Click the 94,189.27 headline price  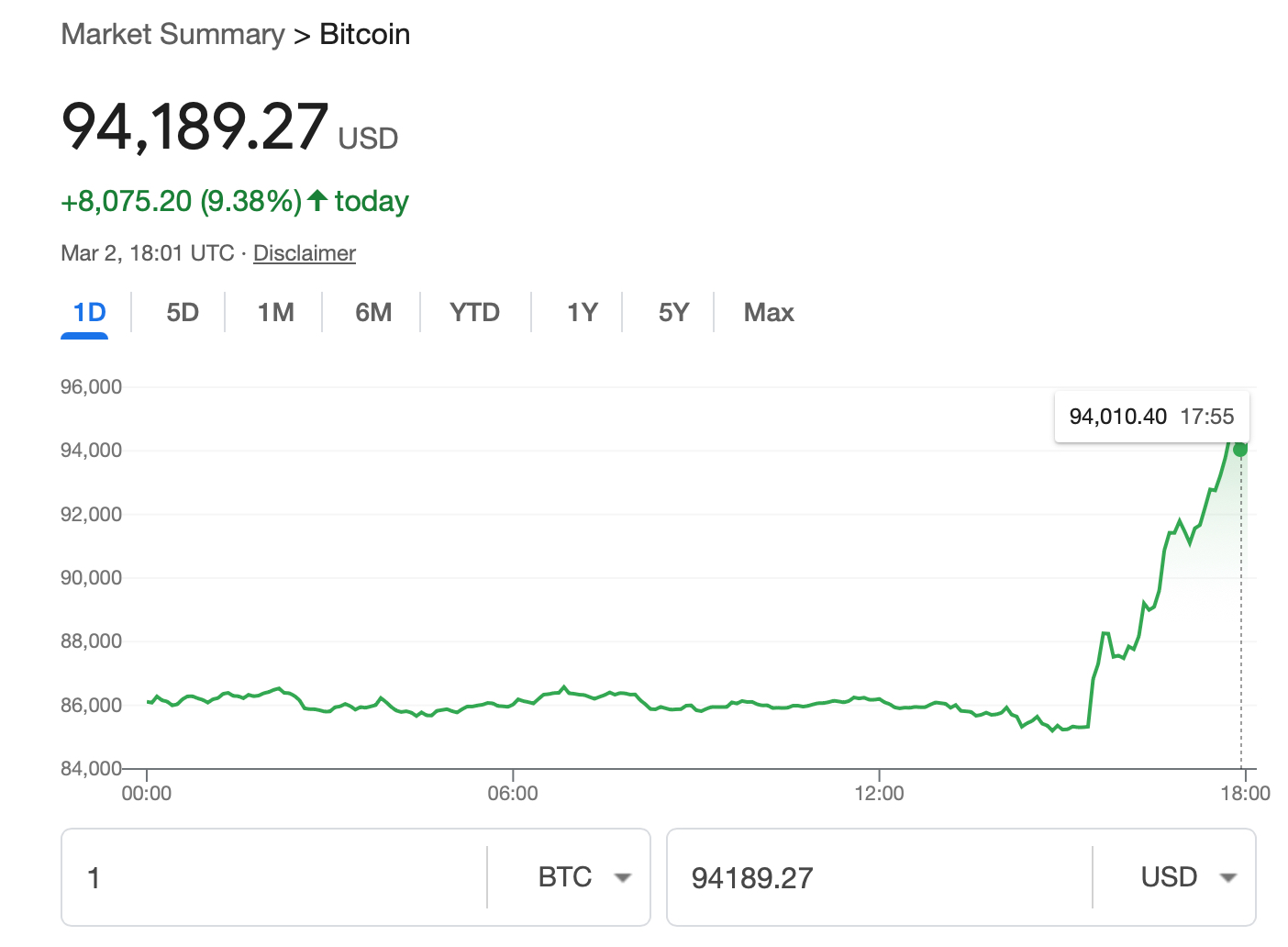[x=194, y=127]
